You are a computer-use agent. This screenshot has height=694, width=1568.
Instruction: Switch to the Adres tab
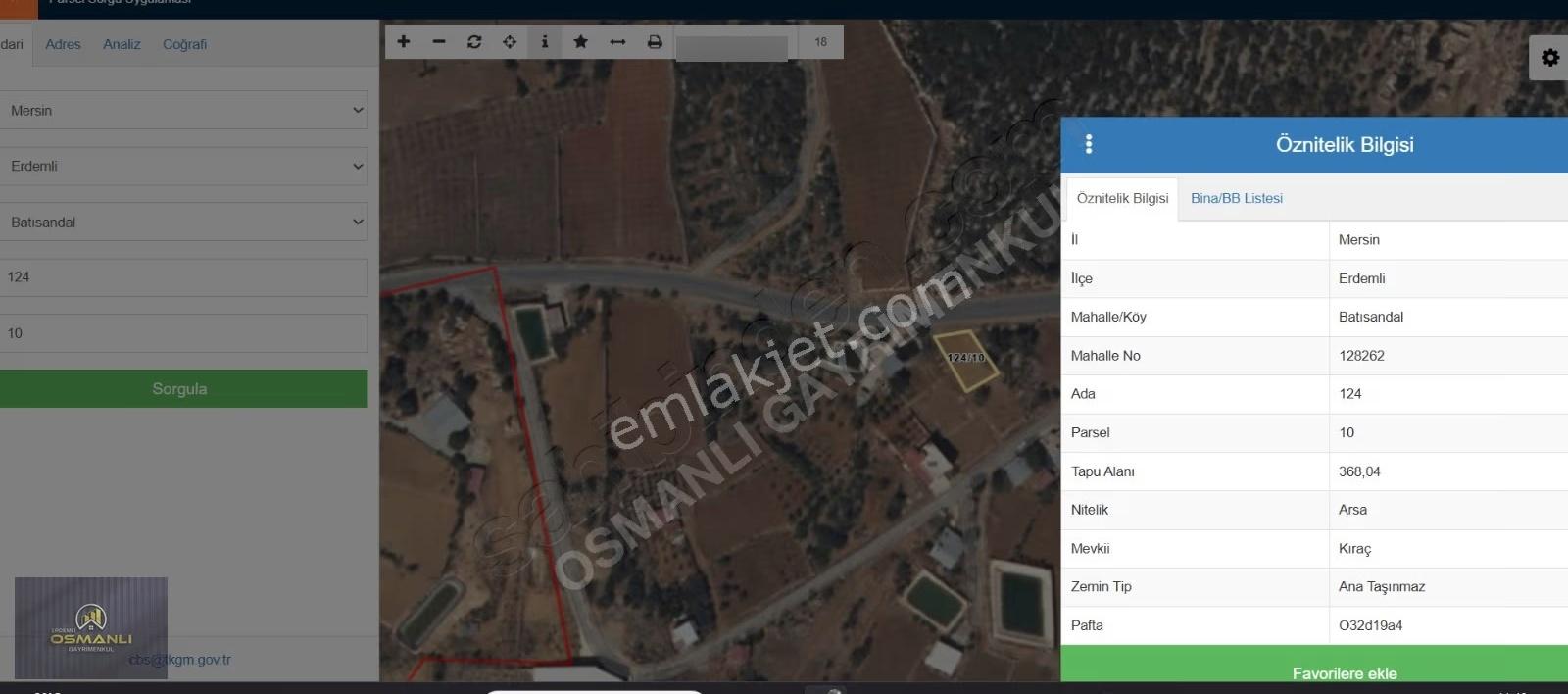tap(63, 44)
